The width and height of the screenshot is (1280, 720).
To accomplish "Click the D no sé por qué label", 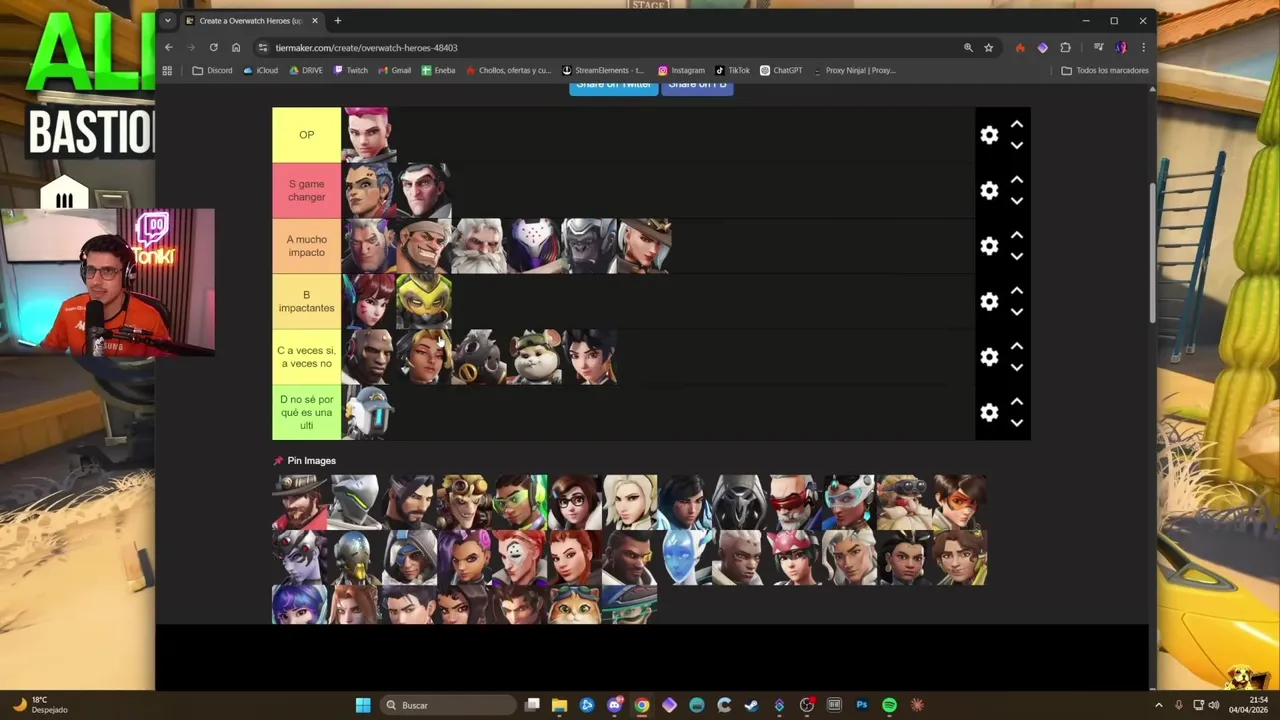I will click(307, 412).
